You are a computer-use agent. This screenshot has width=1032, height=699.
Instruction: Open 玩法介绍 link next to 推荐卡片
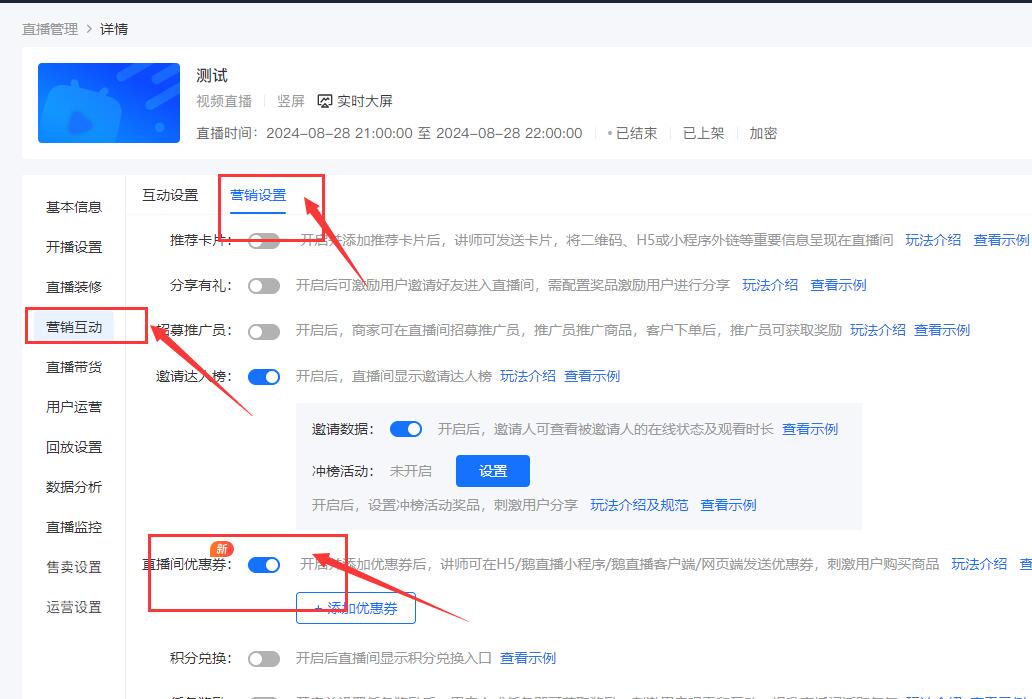click(x=932, y=239)
